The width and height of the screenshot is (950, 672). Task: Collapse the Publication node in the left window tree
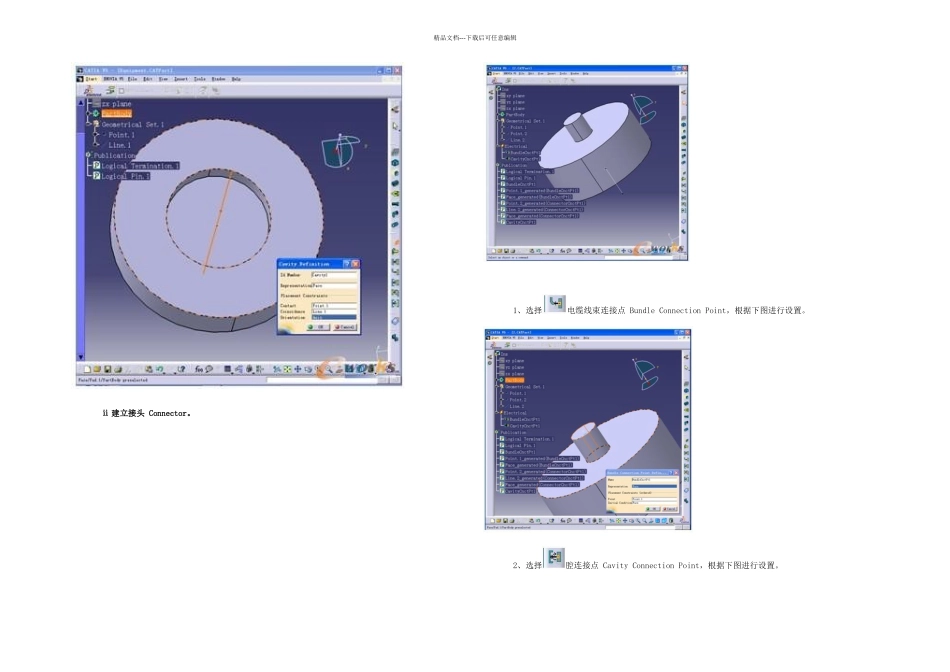click(88, 155)
